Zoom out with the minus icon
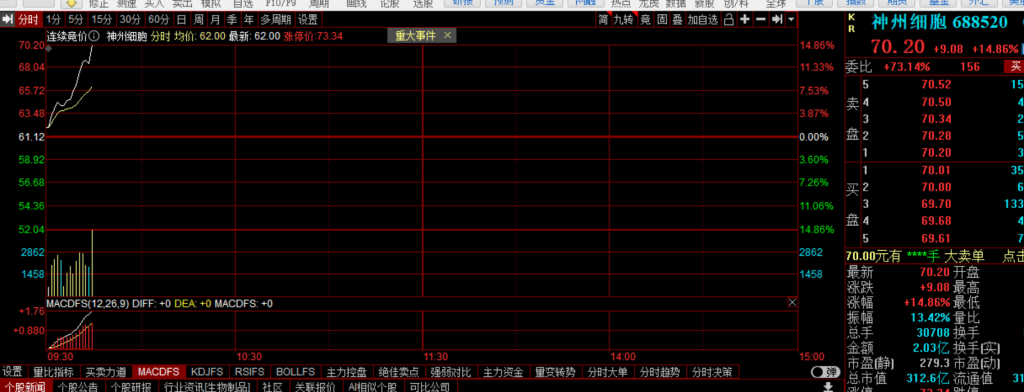The height and width of the screenshot is (392, 1024). click(x=761, y=20)
